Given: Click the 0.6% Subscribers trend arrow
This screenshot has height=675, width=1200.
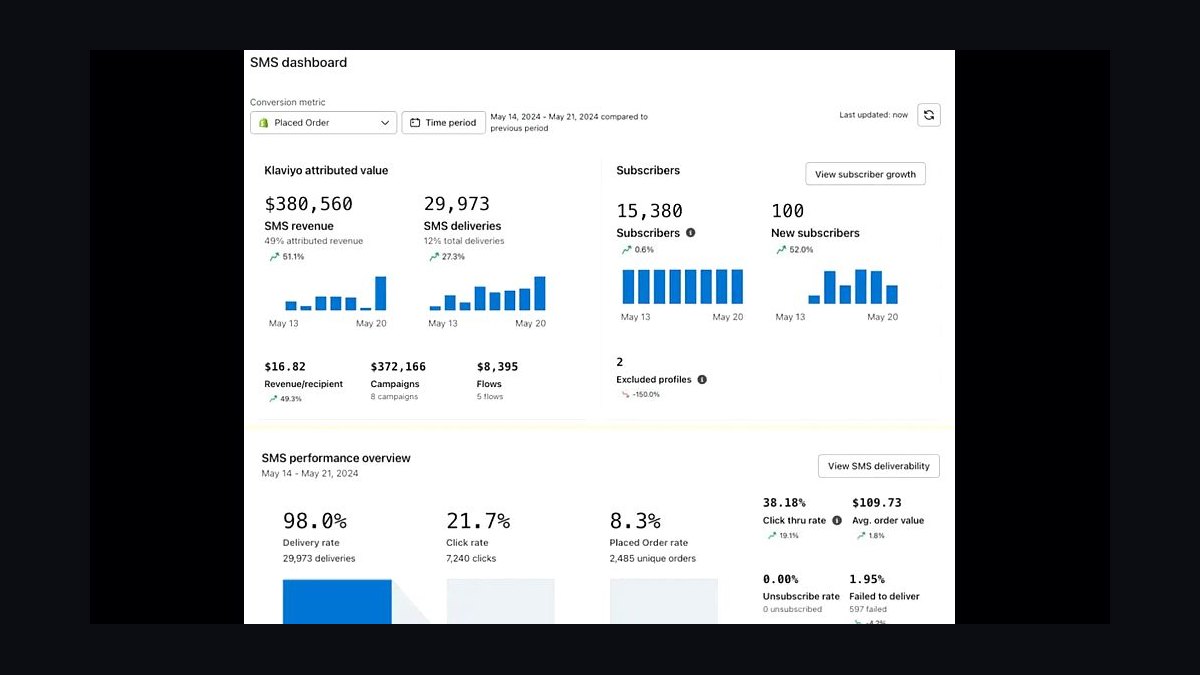Looking at the screenshot, I should [626, 250].
